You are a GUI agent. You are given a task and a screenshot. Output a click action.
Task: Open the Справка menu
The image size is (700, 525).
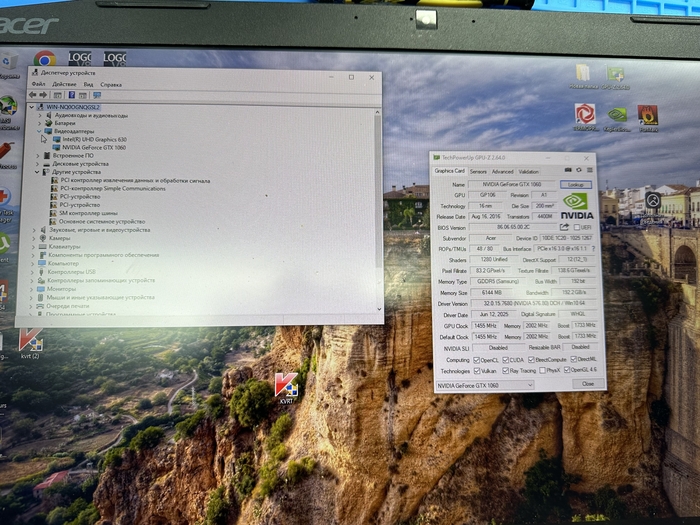(111, 84)
